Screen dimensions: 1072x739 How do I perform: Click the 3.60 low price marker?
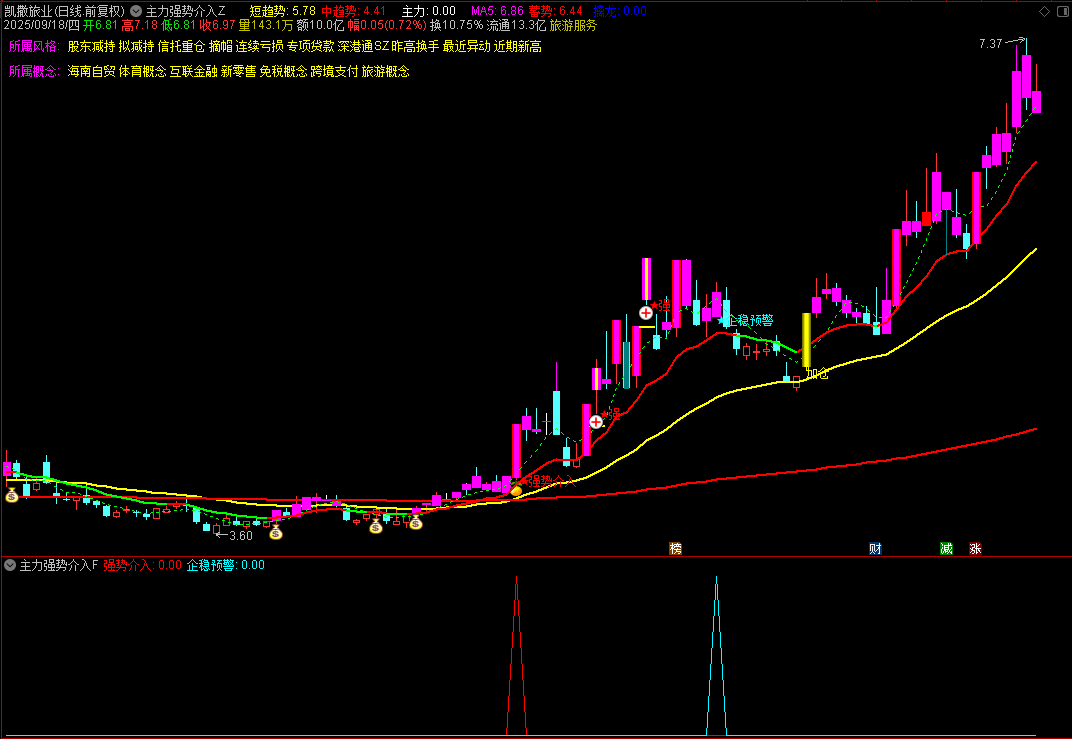point(241,535)
